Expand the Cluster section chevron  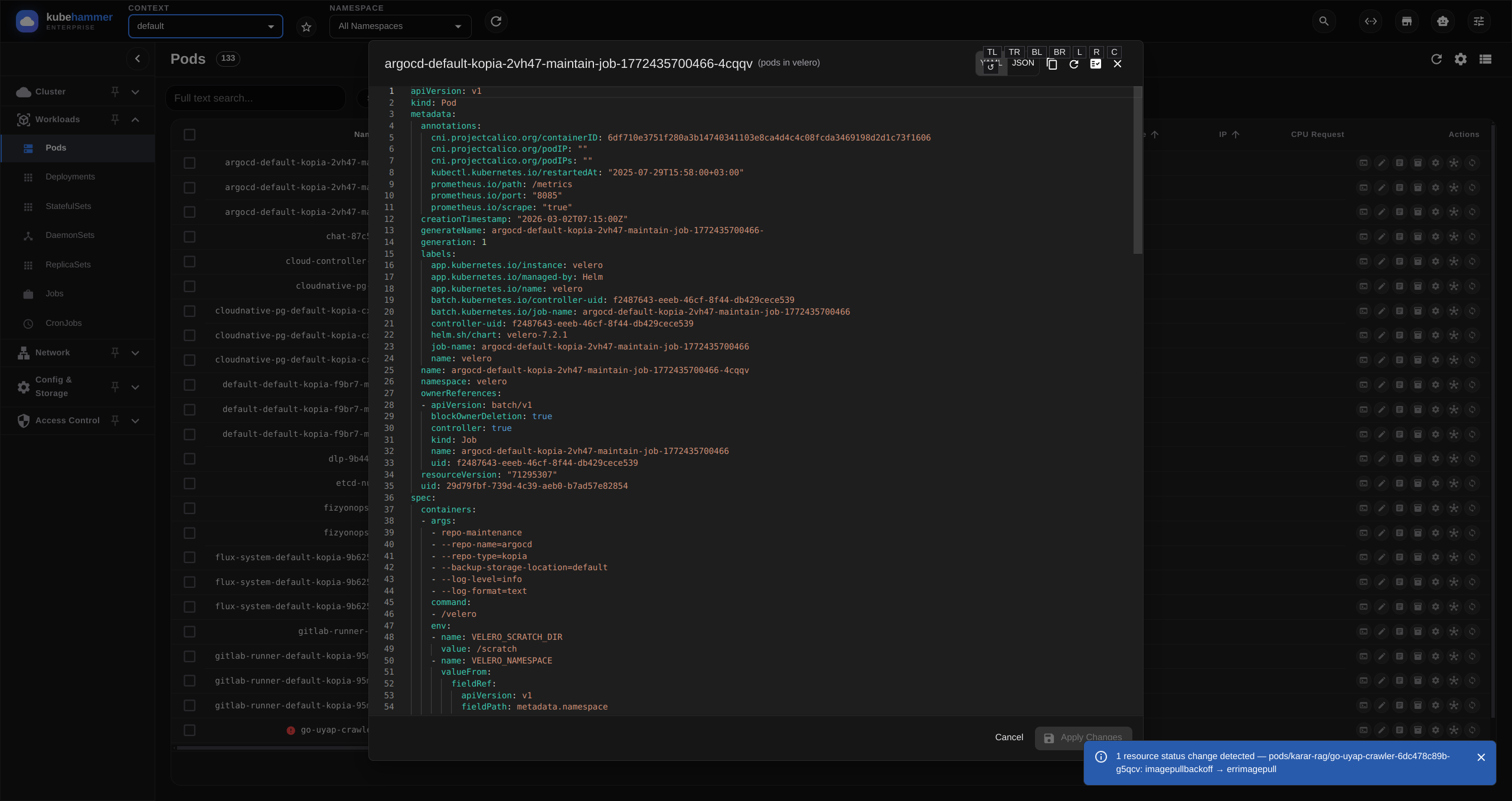pyautogui.click(x=135, y=92)
